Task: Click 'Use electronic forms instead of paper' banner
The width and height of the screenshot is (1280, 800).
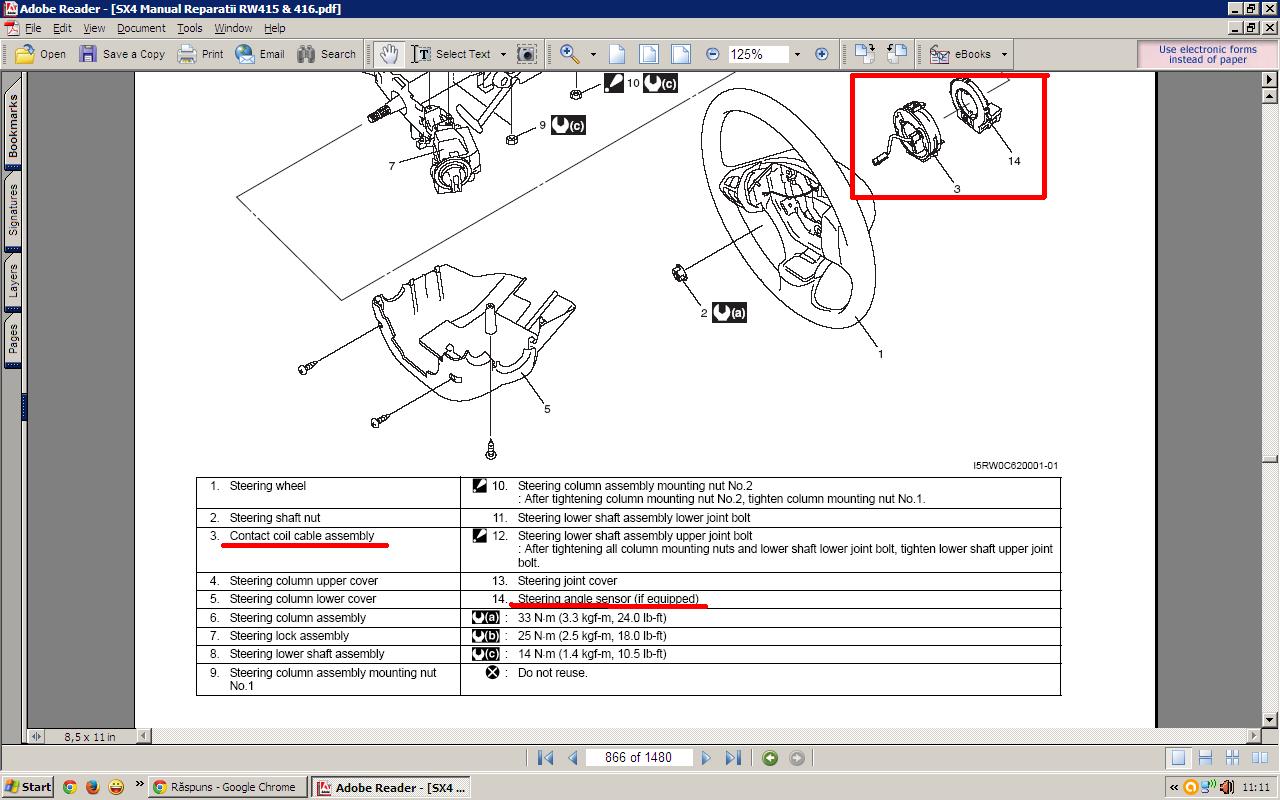Action: [x=1208, y=54]
